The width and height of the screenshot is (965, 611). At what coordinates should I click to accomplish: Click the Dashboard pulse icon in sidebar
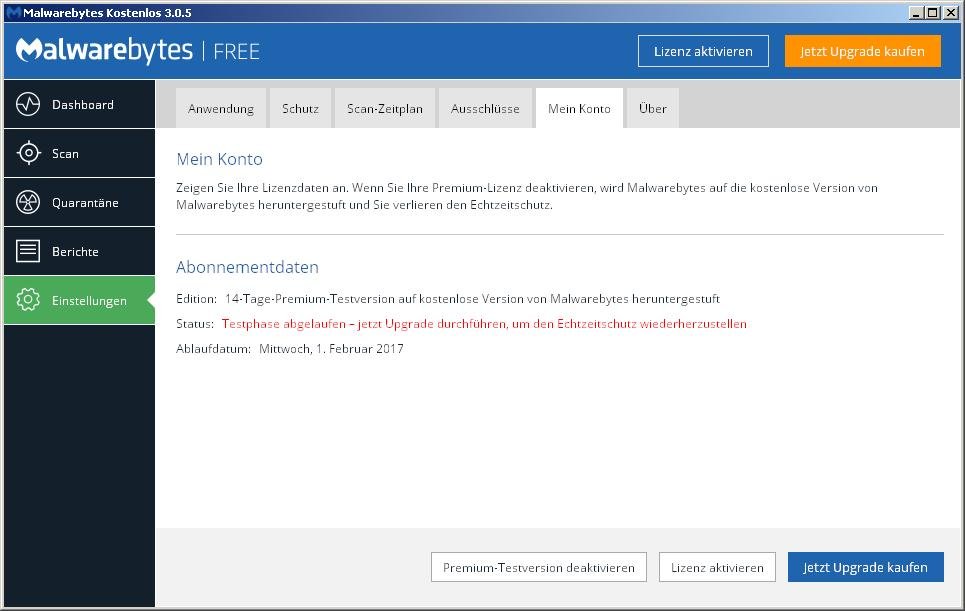(x=28, y=105)
